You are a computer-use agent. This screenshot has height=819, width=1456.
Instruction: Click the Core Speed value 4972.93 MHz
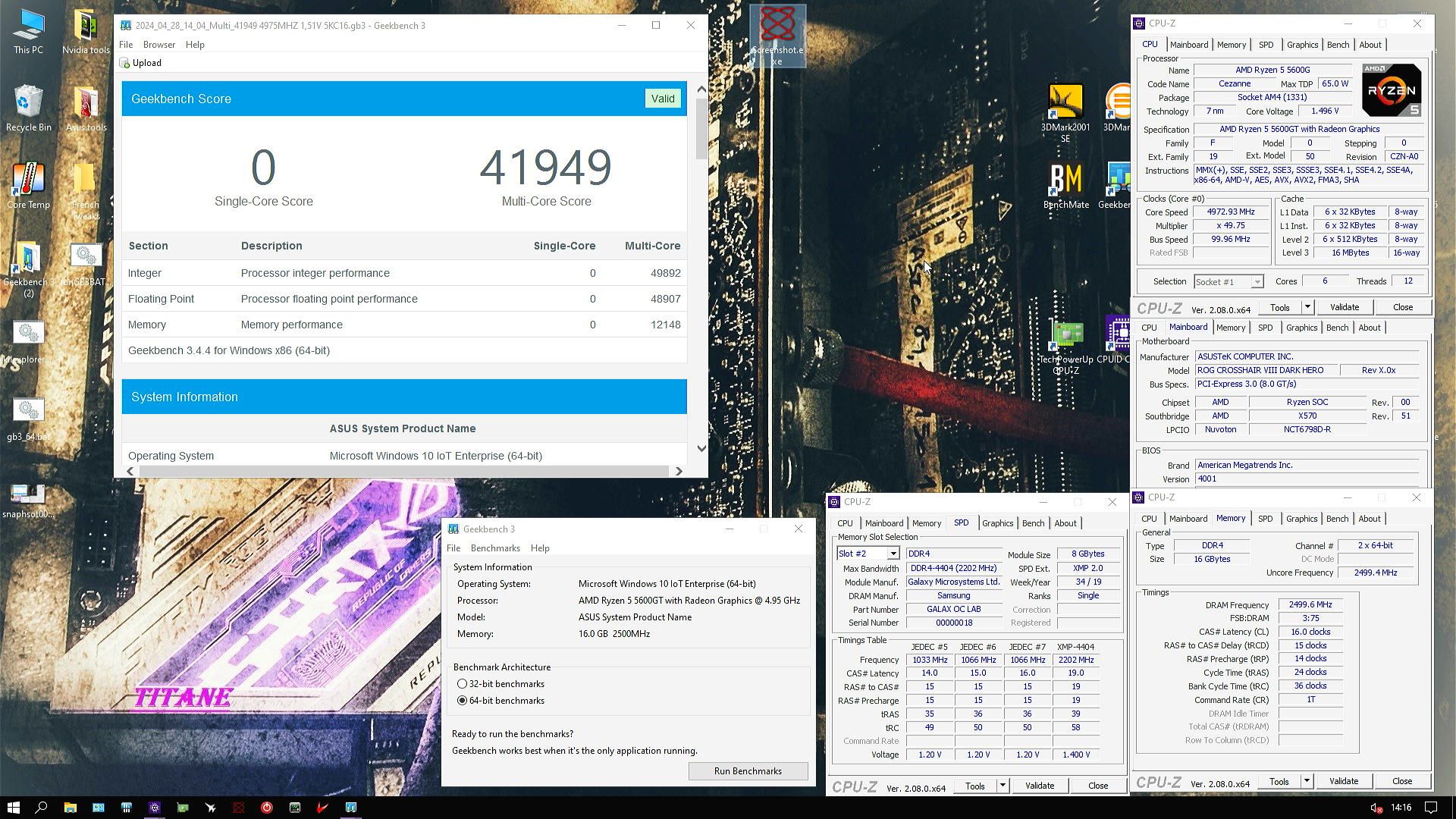[x=1230, y=212]
